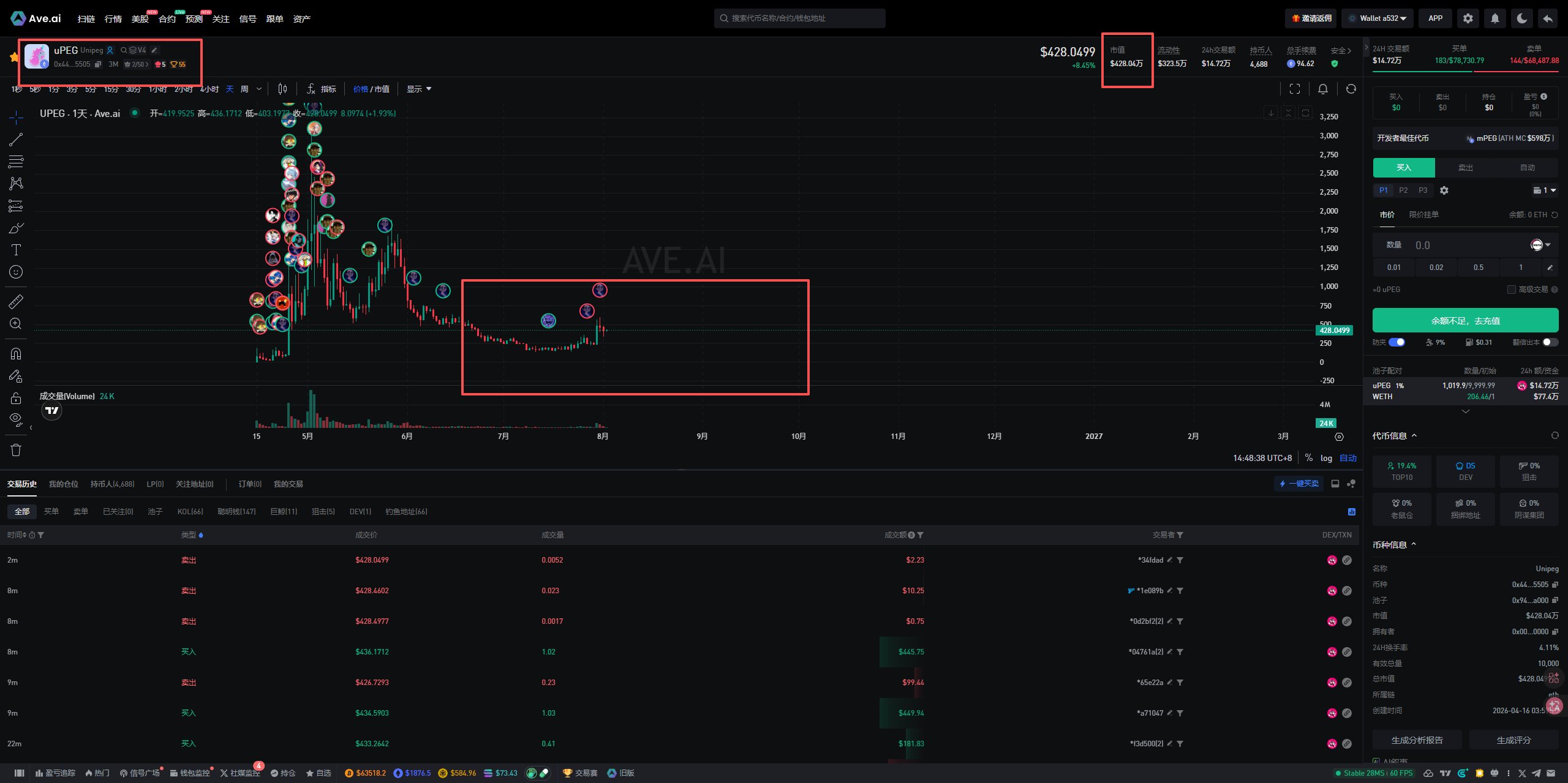The image size is (1568, 783).
Task: Open the Wallet a532 dropdown
Action: point(1378,18)
